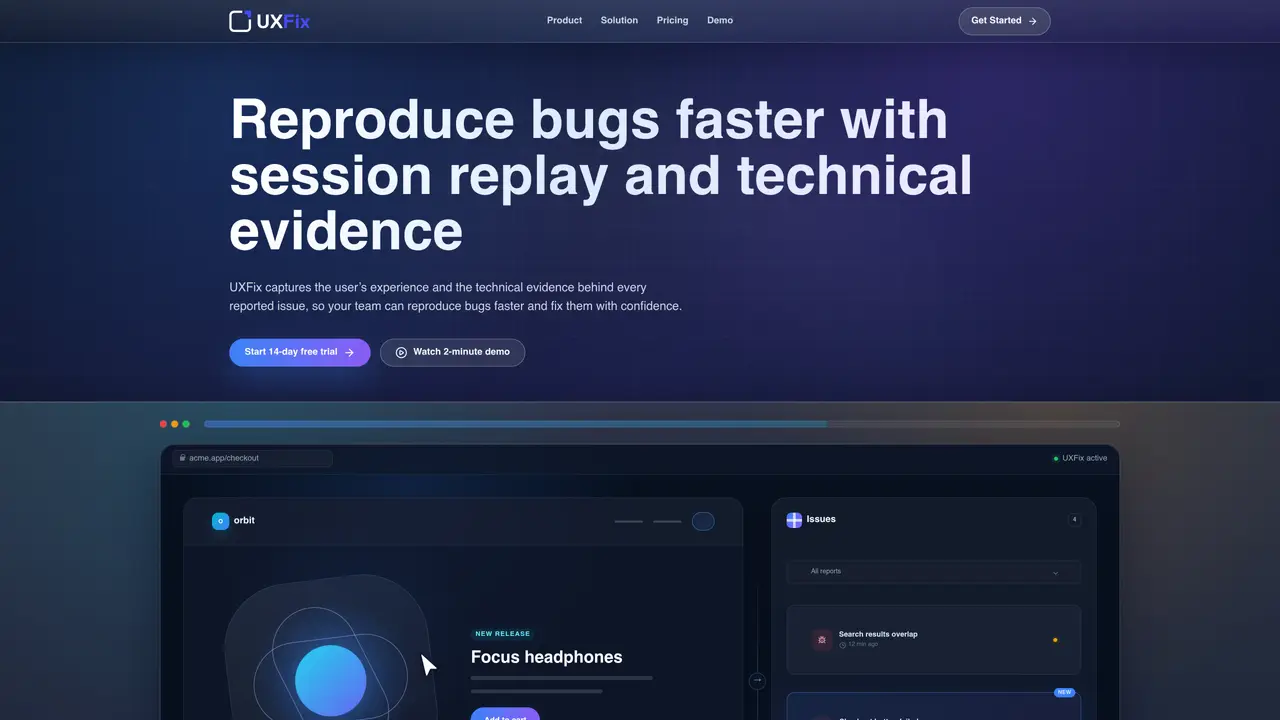Click the clock icon beside 12 min ago
This screenshot has width=1280, height=720.
(842, 644)
